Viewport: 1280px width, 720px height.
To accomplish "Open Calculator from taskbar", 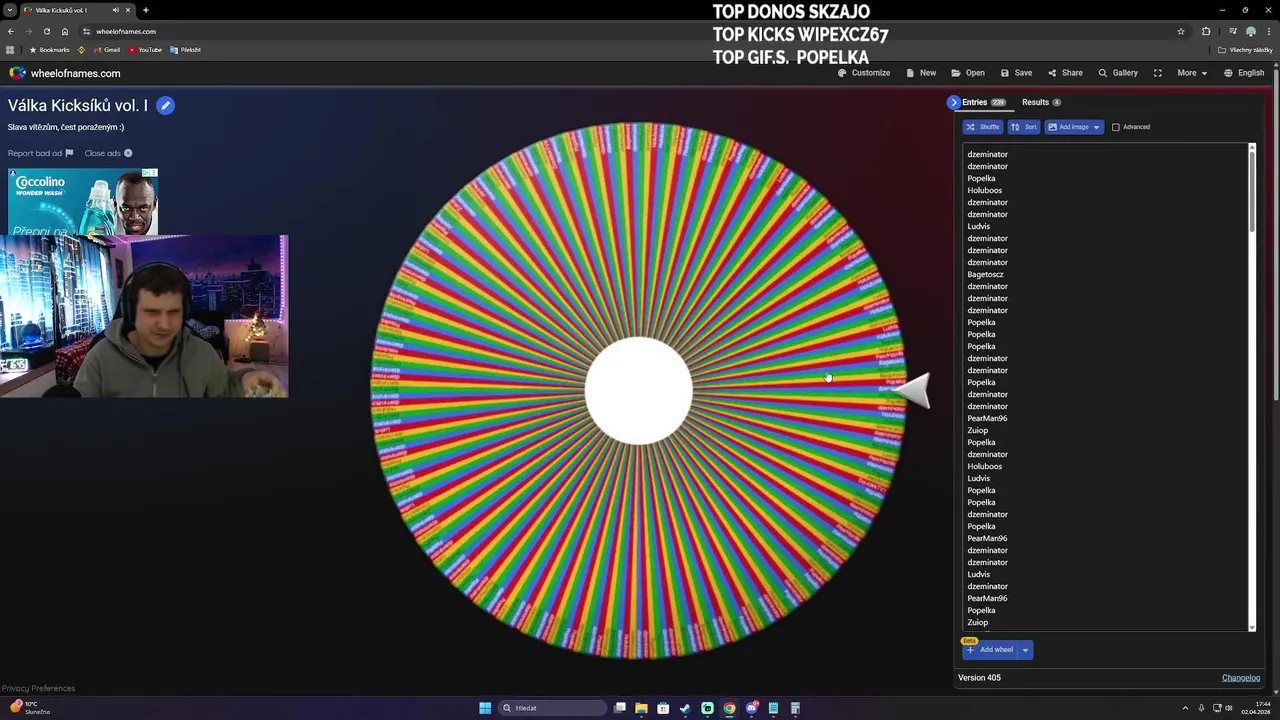I will [x=795, y=708].
